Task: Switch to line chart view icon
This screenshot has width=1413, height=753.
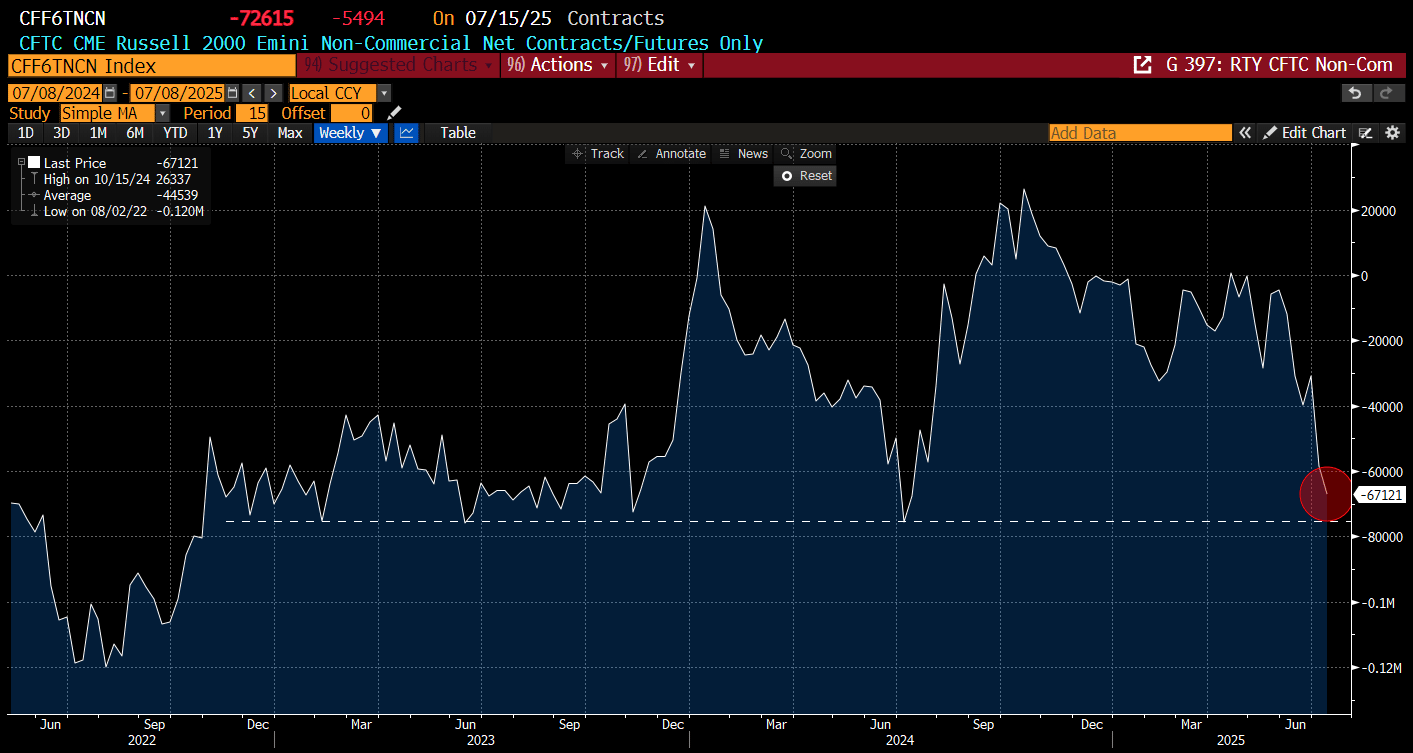Action: 406,133
